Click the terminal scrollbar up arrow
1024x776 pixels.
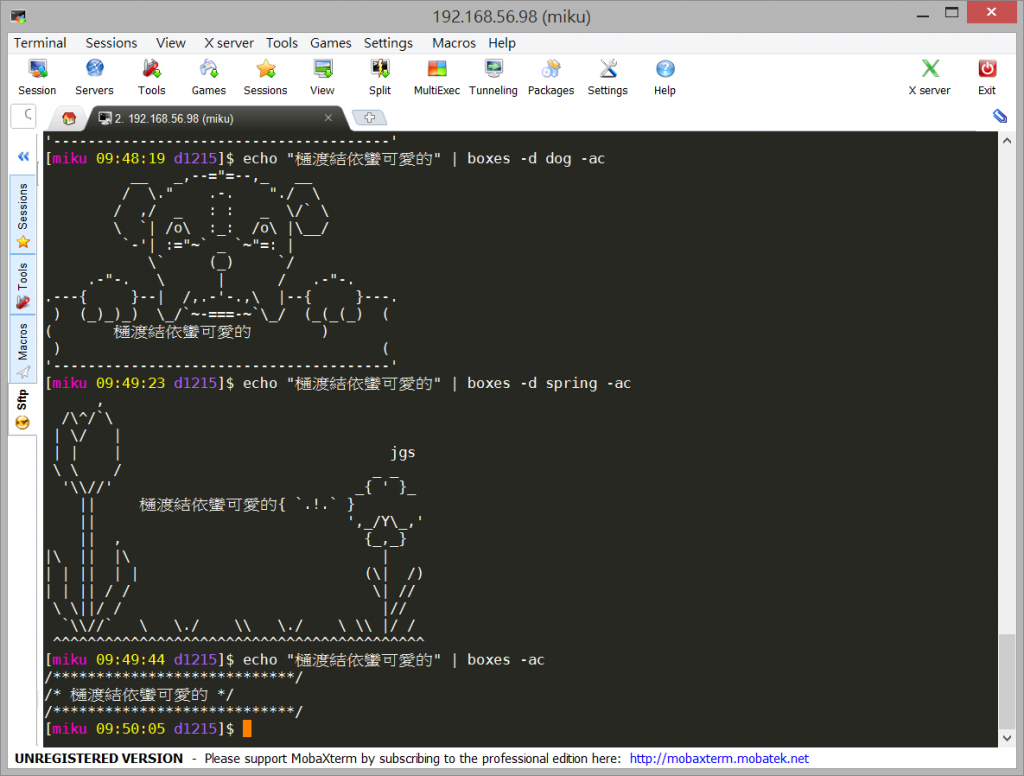coord(1007,140)
